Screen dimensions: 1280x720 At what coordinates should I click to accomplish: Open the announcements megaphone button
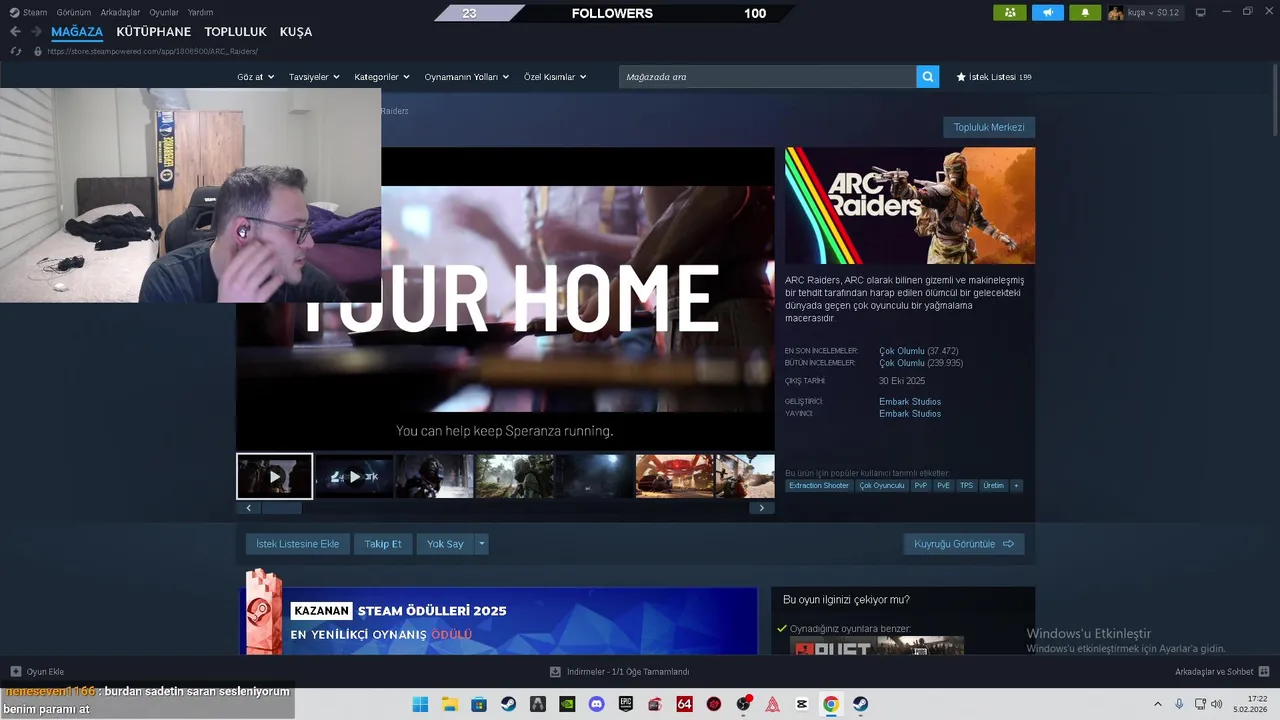[1047, 13]
